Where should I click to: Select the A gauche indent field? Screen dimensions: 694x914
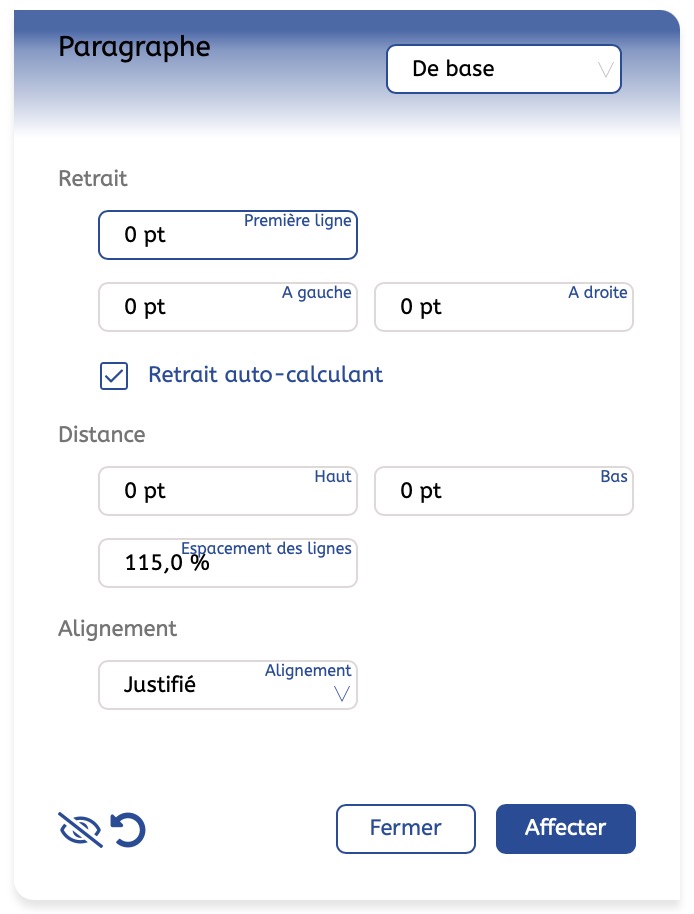(228, 307)
